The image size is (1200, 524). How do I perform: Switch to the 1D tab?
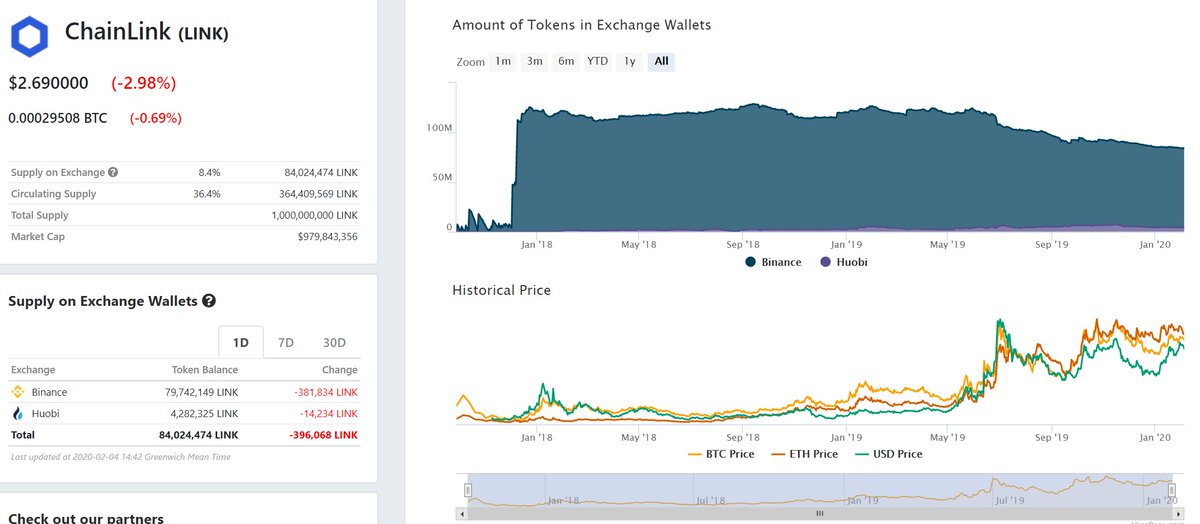(241, 342)
